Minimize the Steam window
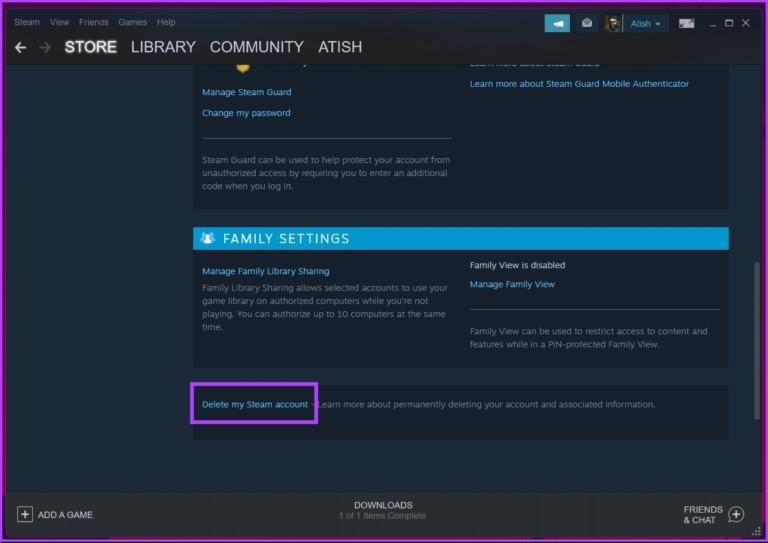768x543 pixels. point(713,24)
